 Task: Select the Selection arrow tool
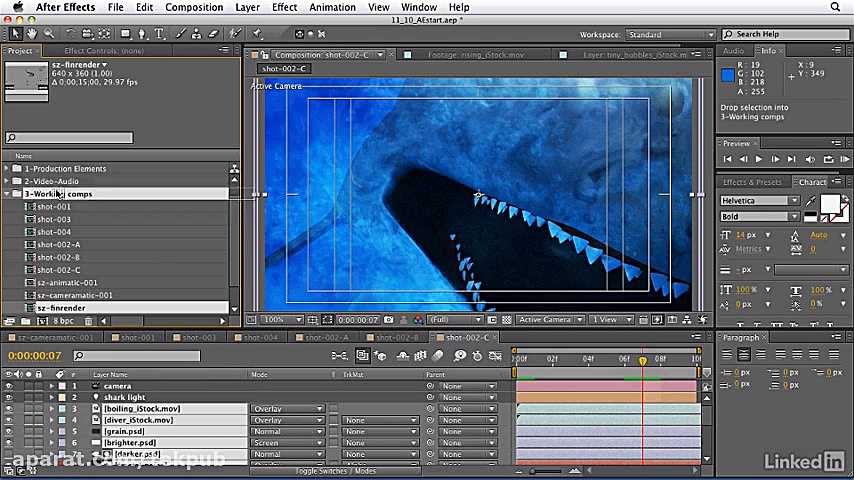tap(15, 34)
